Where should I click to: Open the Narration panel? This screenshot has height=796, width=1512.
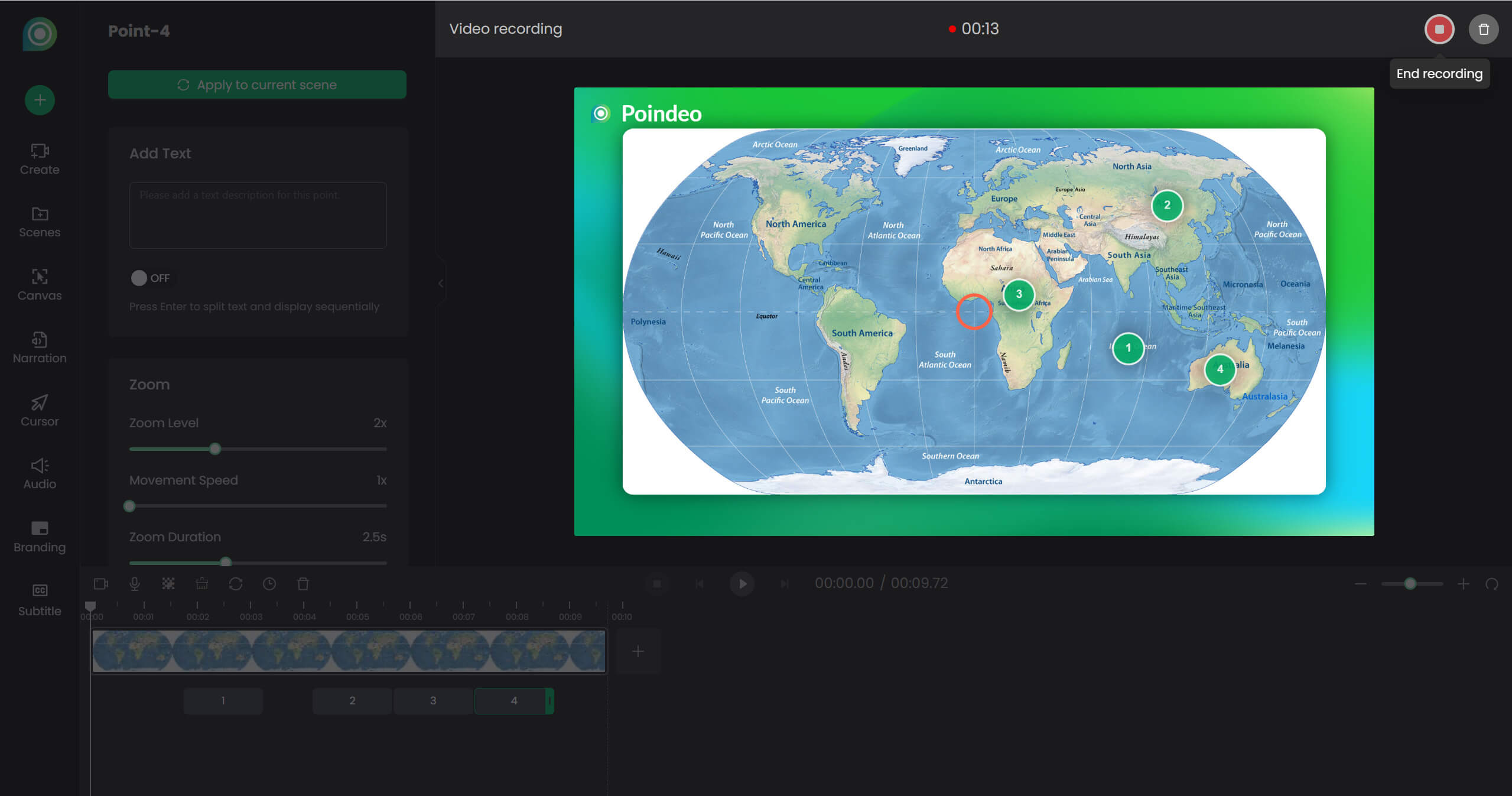pos(40,347)
